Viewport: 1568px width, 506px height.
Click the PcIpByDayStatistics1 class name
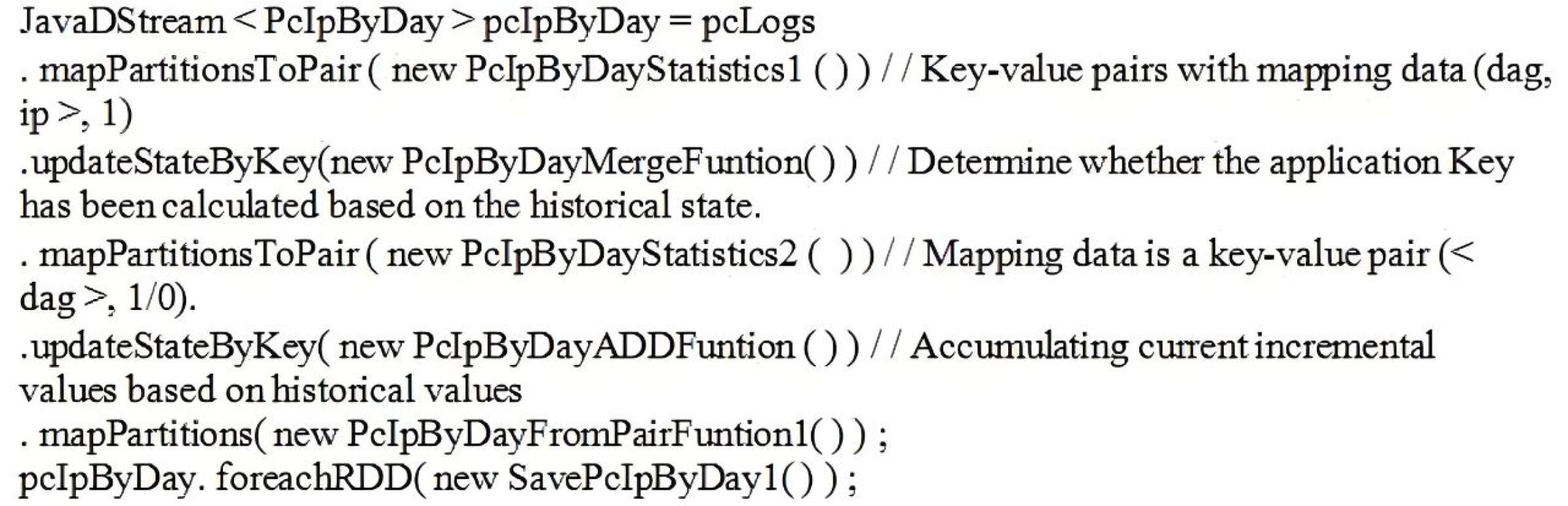pos(633,69)
